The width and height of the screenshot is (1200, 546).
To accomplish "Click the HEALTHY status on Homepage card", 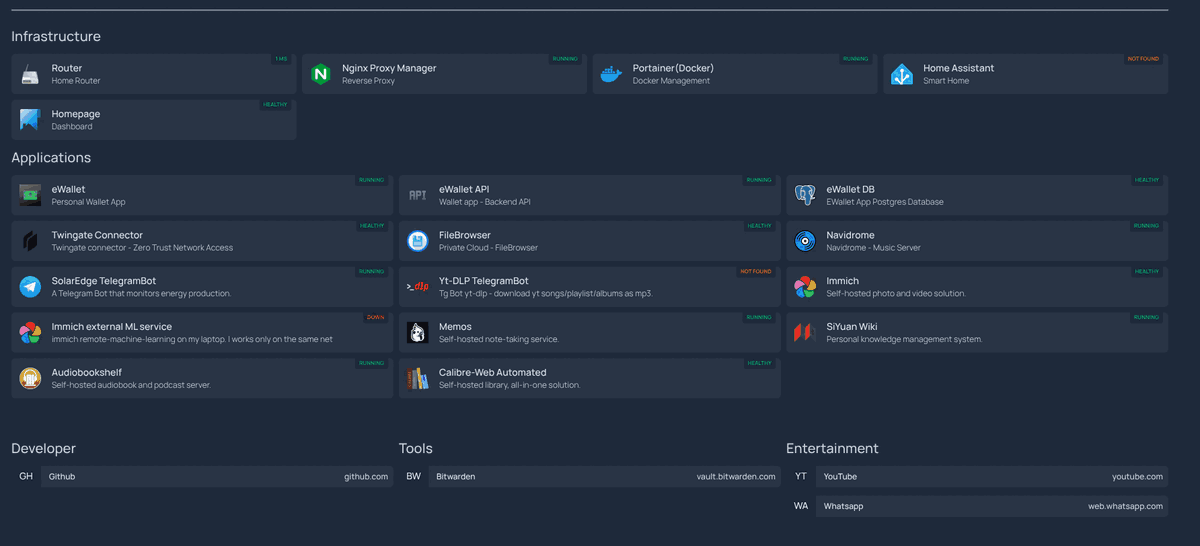I will 275,105.
